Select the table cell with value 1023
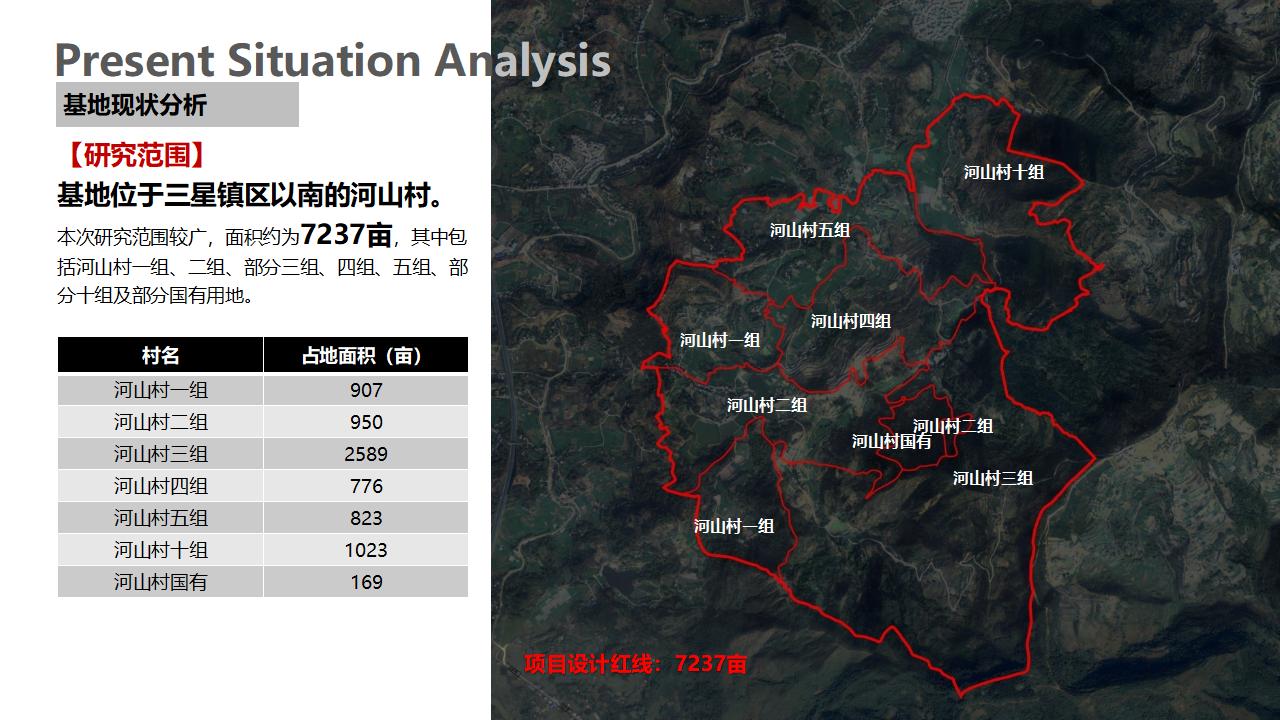Image resolution: width=1280 pixels, height=720 pixels. 366,550
